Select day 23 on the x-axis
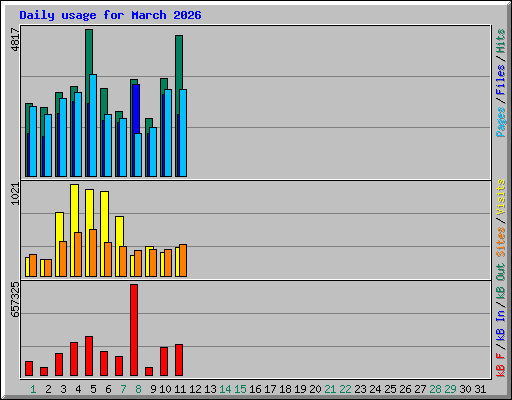 360,389
